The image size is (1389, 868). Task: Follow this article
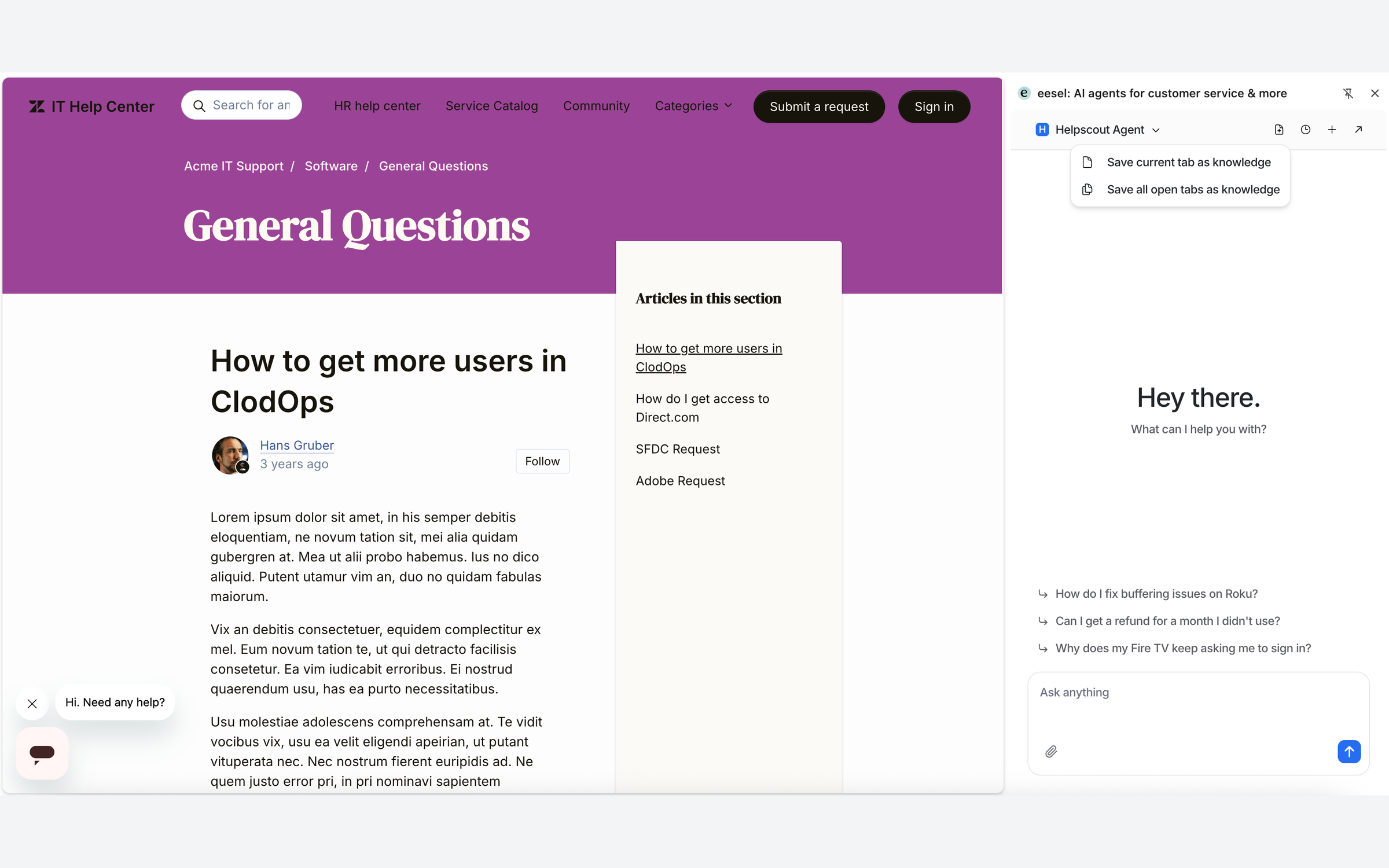[x=542, y=461]
